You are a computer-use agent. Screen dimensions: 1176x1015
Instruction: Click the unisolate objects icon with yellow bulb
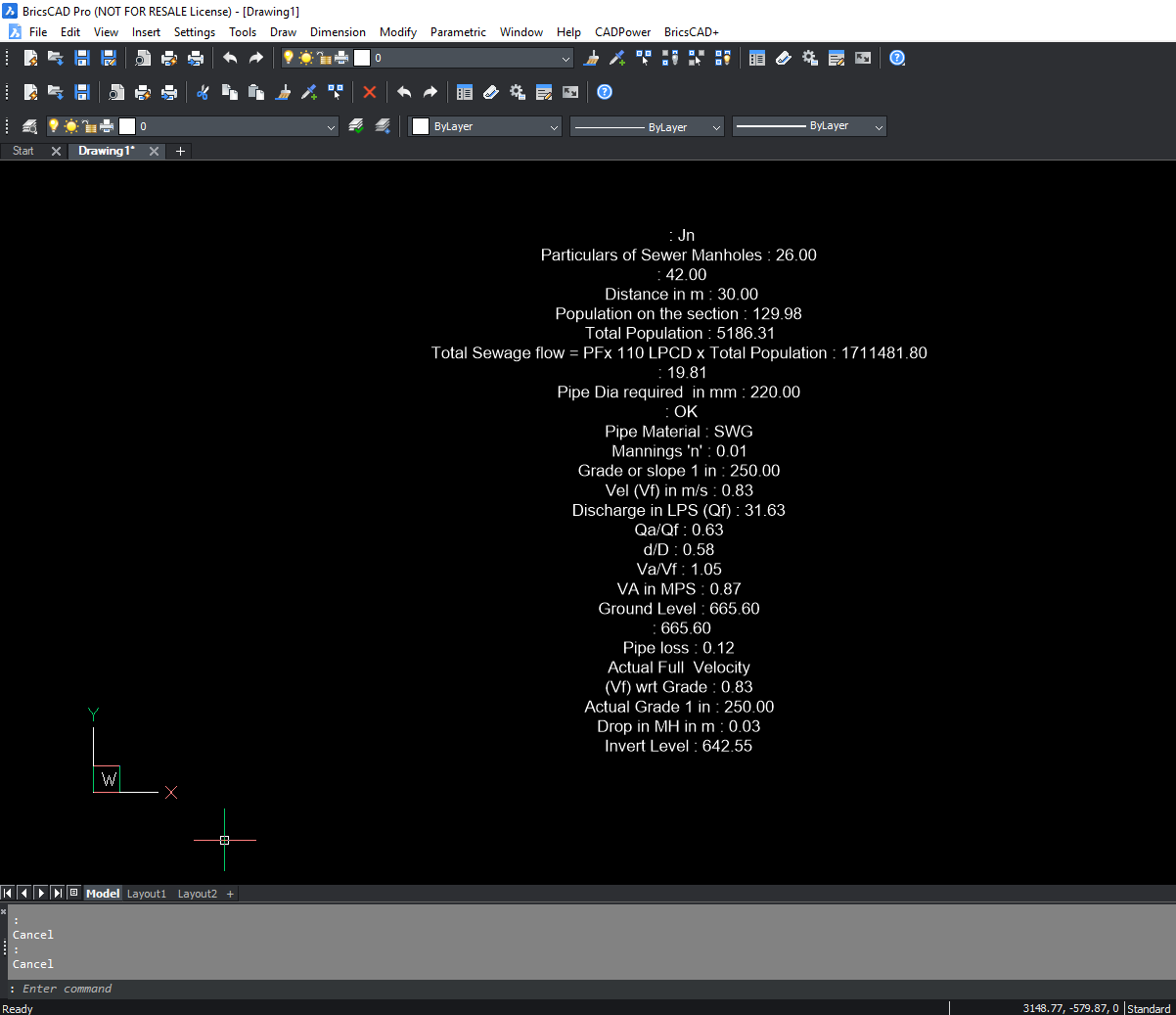(x=722, y=58)
